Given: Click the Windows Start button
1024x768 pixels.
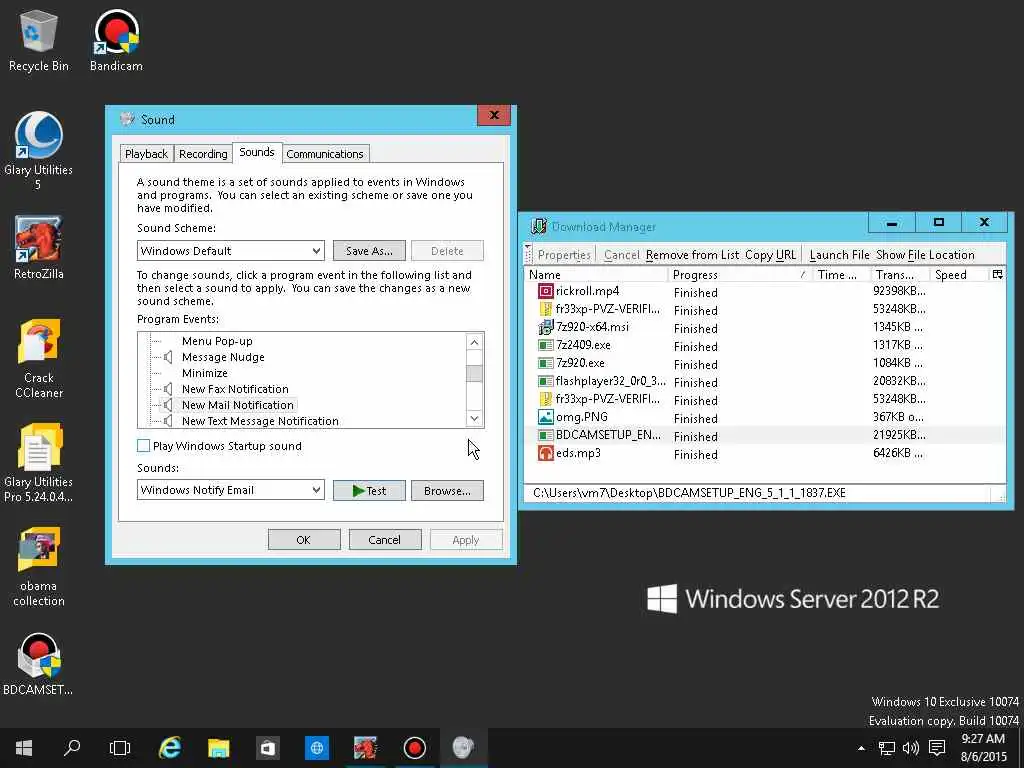Looking at the screenshot, I should click(x=24, y=748).
